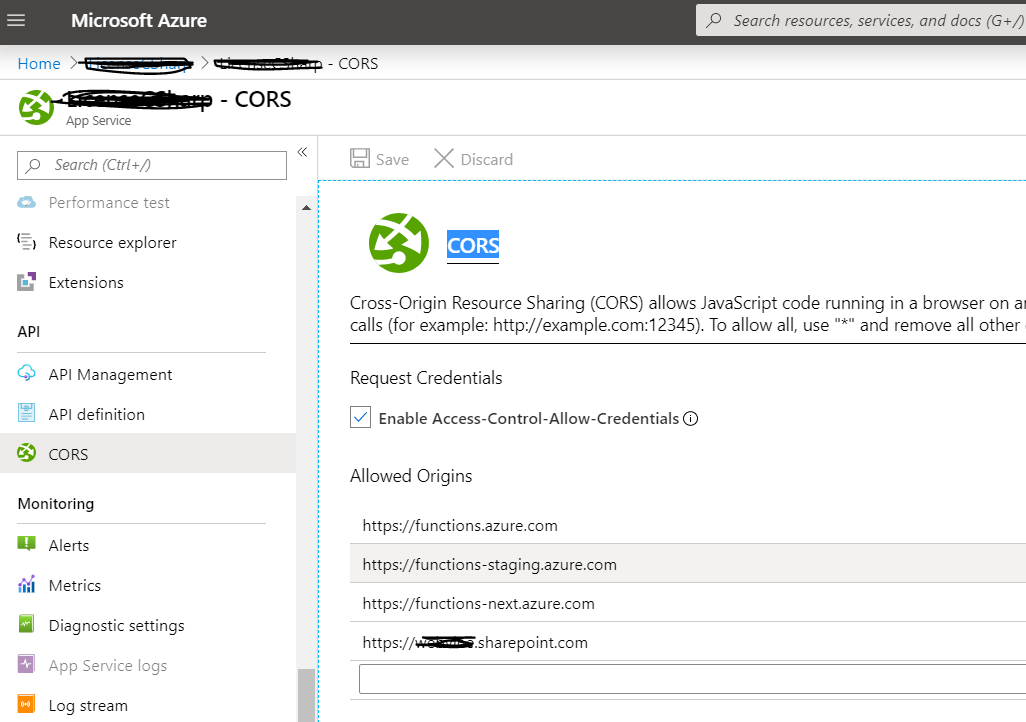Uncheck Enable Access-Control-Allow-Credentials checkbox

(x=361, y=418)
